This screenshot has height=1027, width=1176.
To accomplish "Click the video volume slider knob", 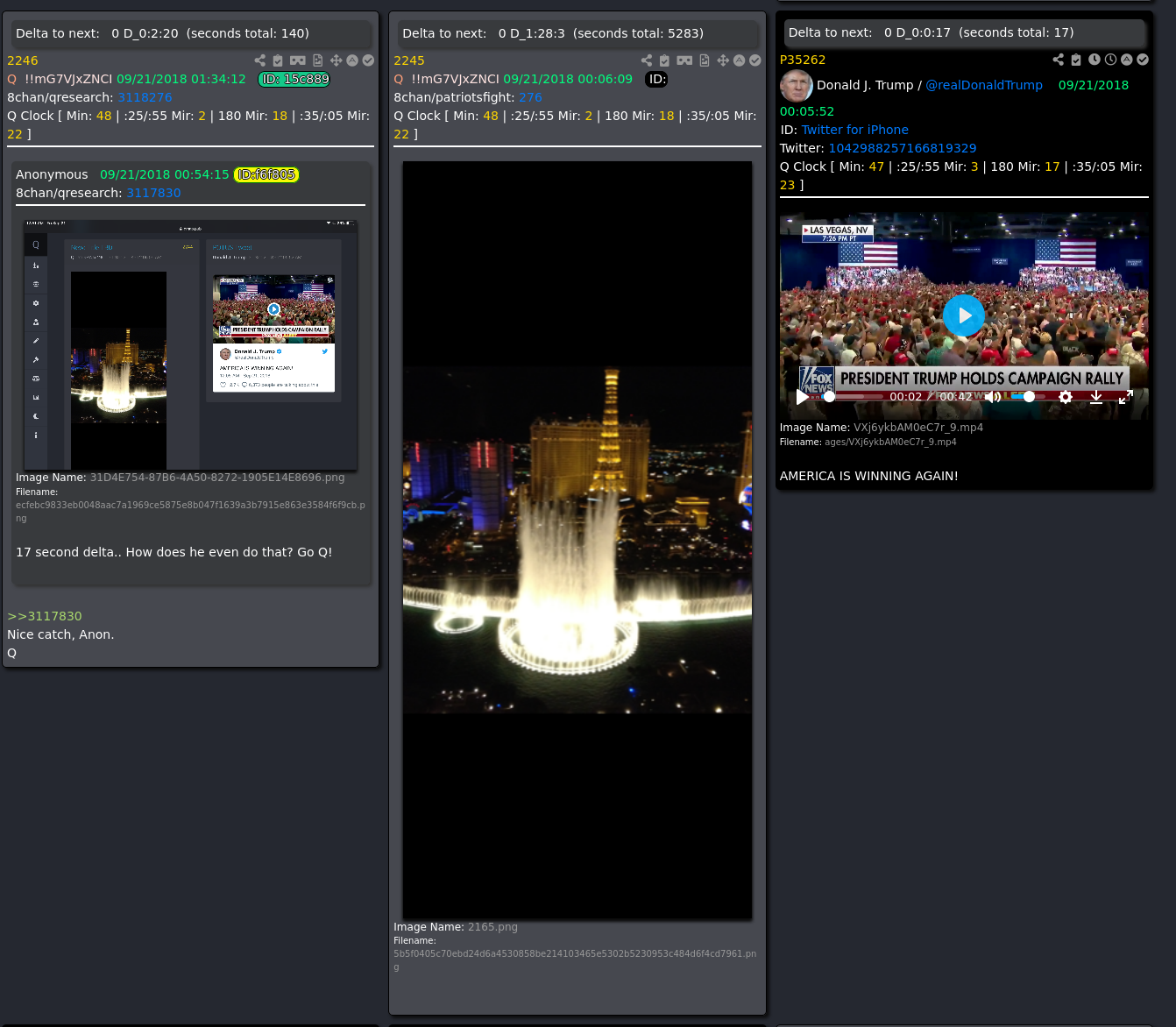I will (1029, 397).
